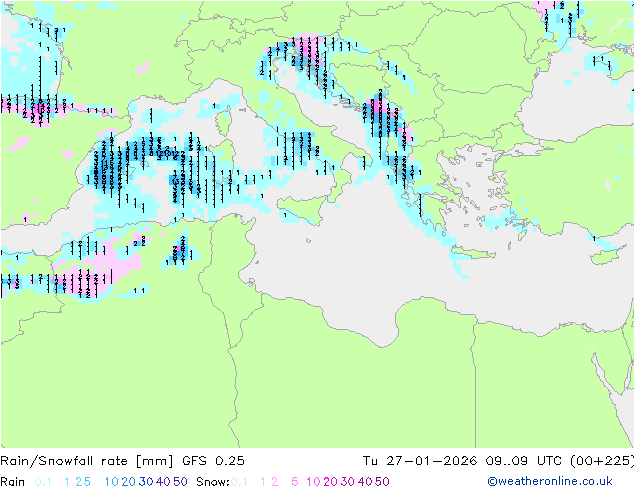Click the Rain legend 0.1 value

point(43,482)
